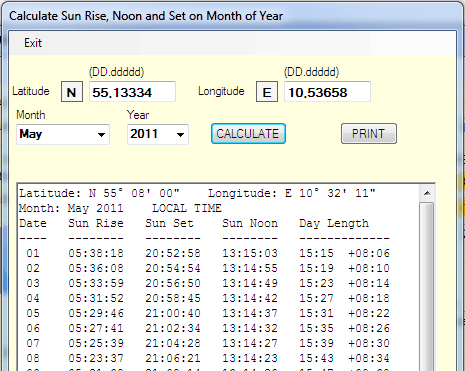Click the PRINT button
Viewport: 465px width, 371px height.
point(369,134)
